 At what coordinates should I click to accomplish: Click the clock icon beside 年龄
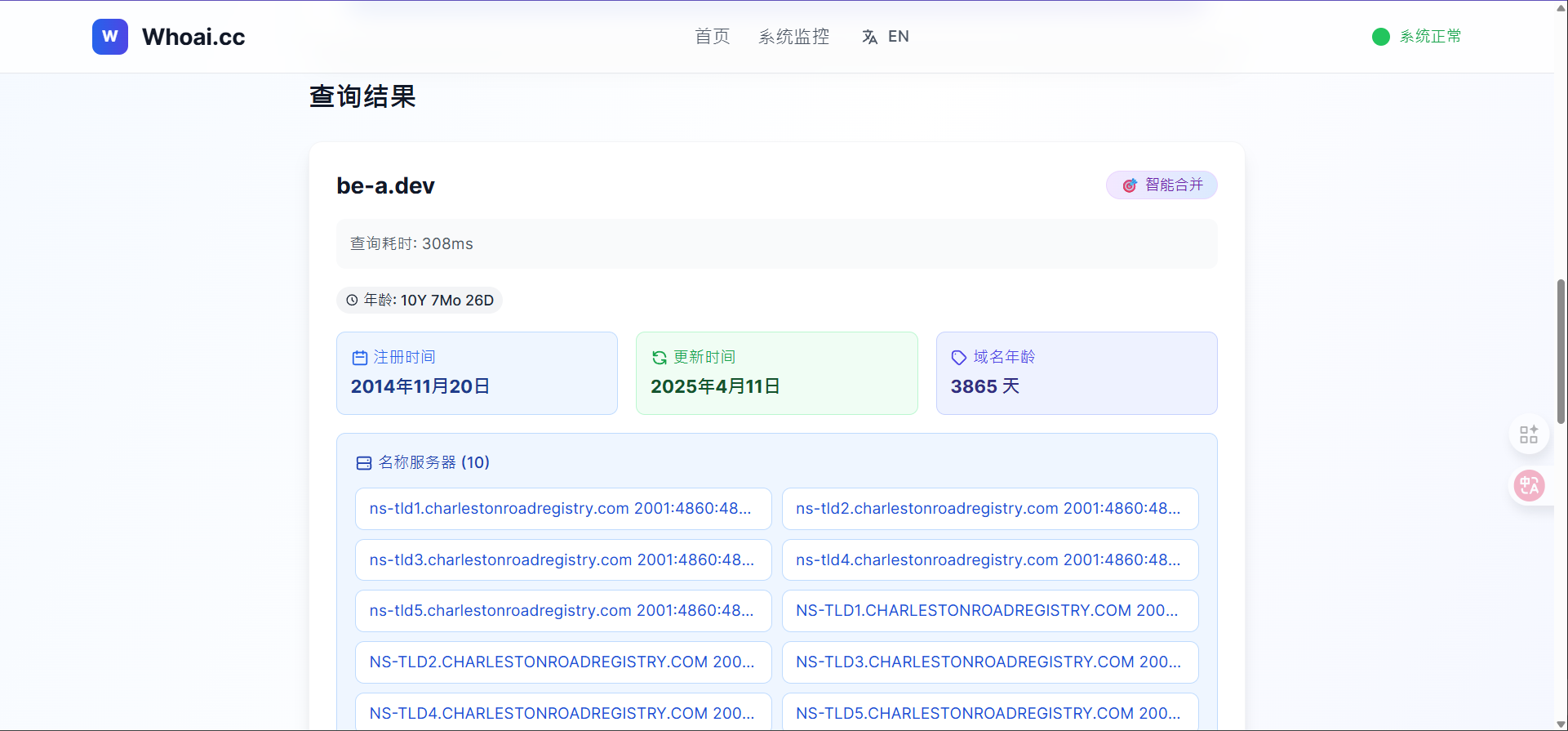[352, 301]
